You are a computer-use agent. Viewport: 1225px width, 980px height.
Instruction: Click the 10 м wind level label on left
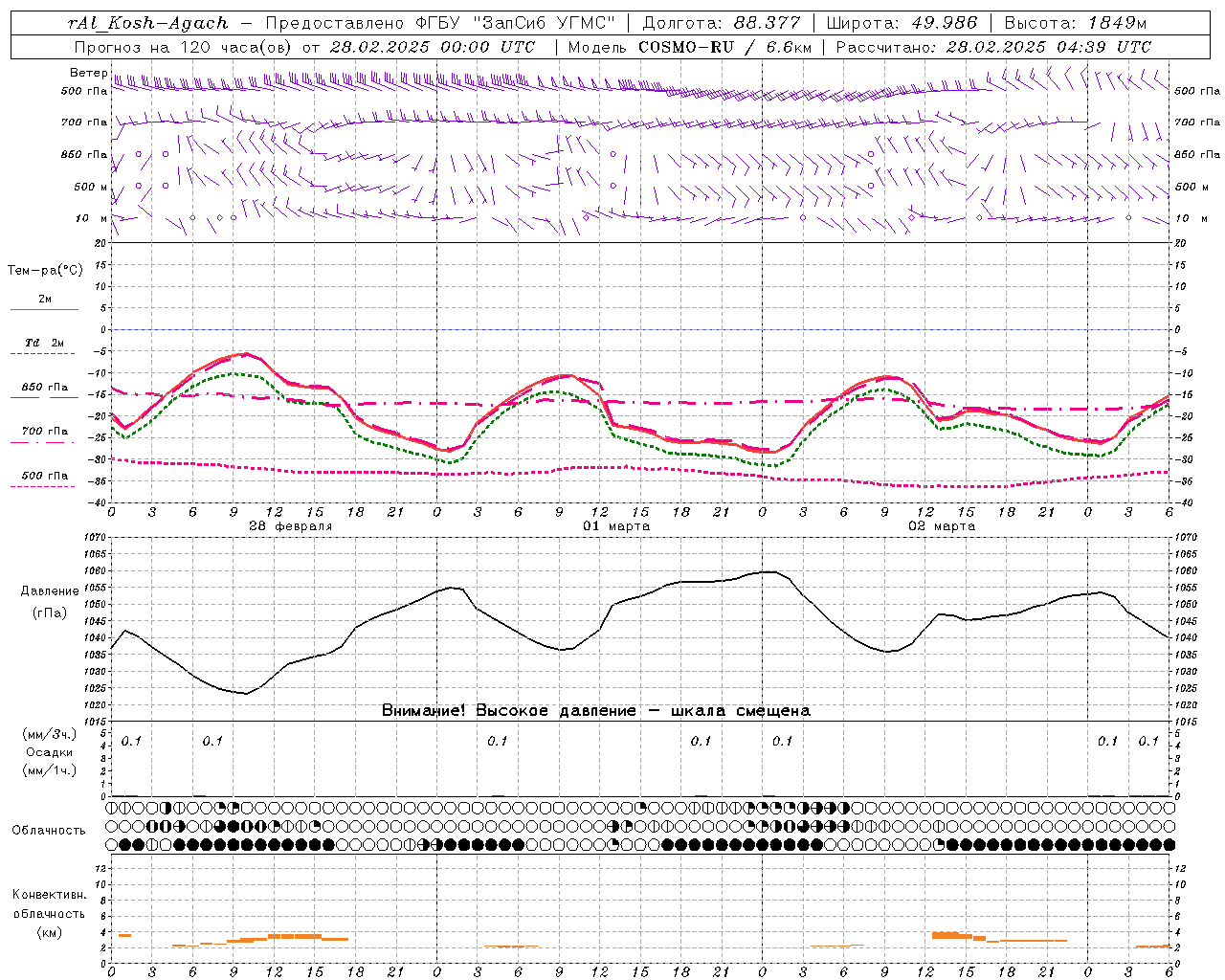(91, 218)
